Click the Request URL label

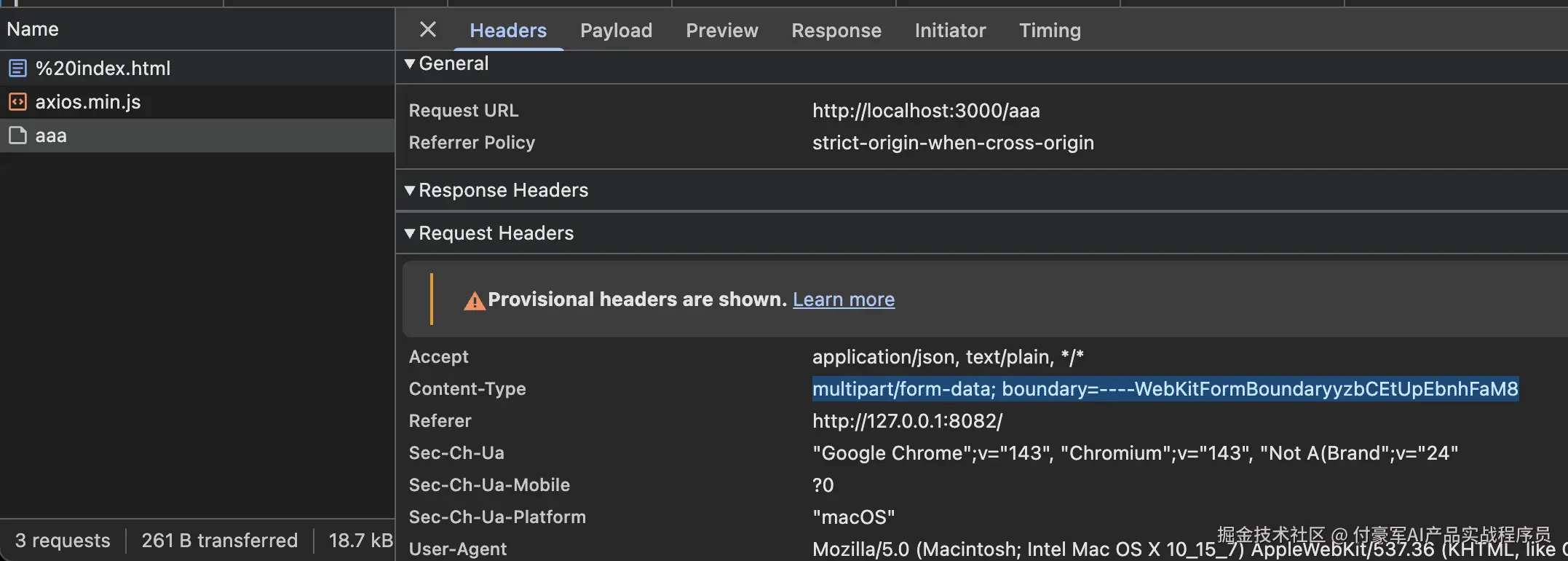[x=464, y=111]
